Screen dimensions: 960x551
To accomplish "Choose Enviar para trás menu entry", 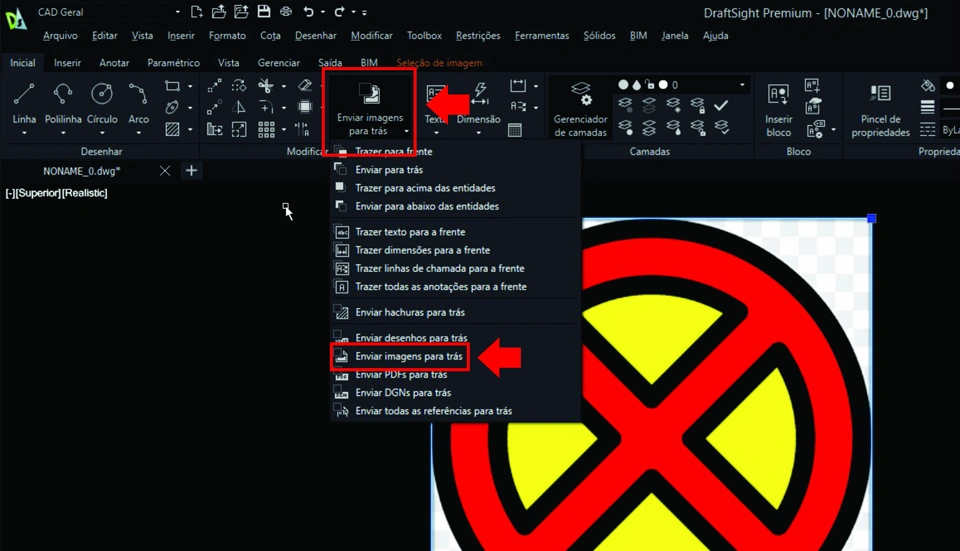I will click(455, 170).
